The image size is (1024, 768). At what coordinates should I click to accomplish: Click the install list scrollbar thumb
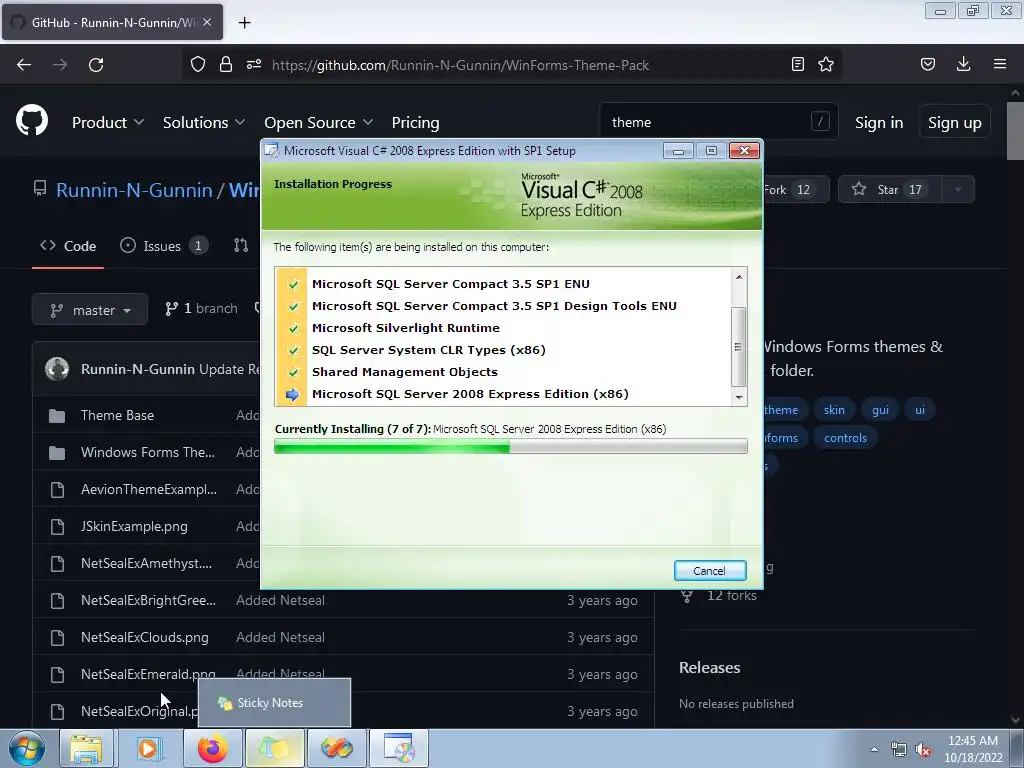tap(739, 347)
